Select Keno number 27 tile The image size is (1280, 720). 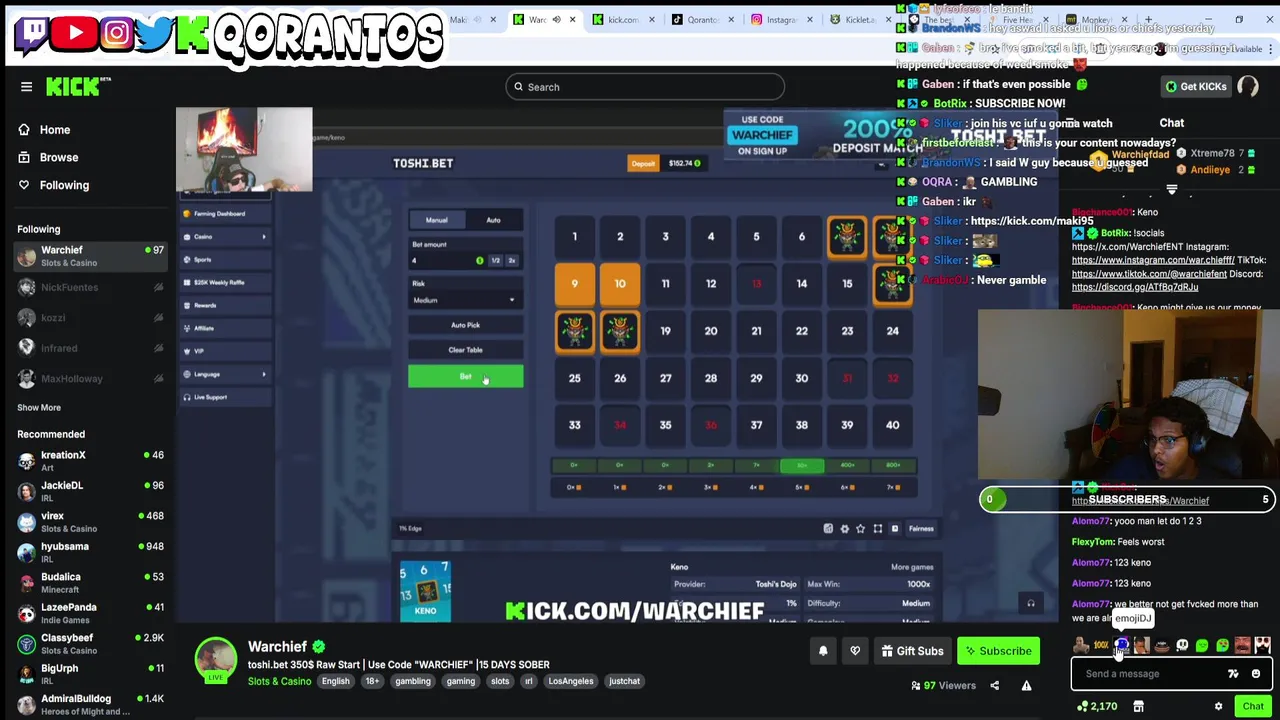665,378
